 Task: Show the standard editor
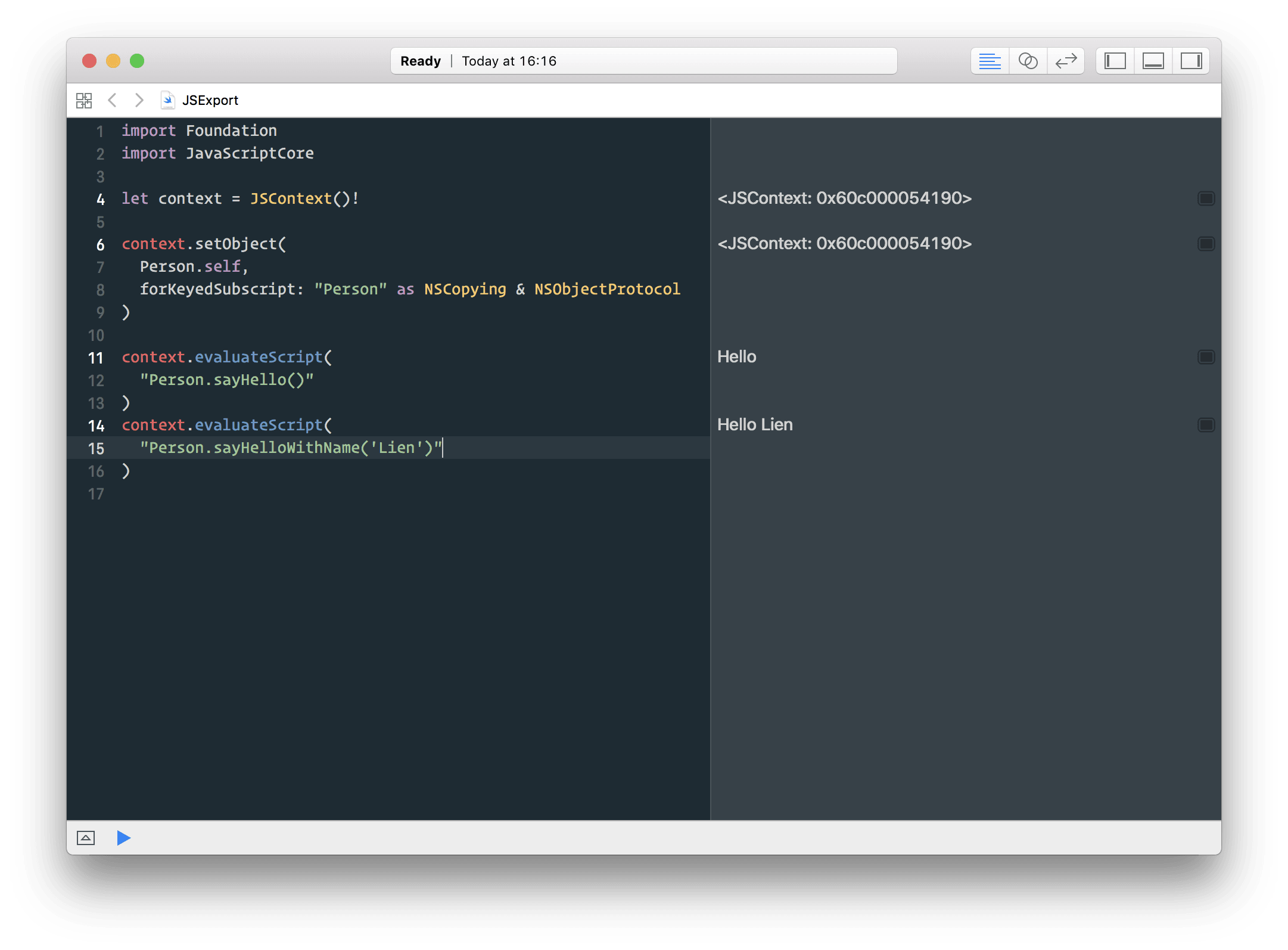click(990, 61)
